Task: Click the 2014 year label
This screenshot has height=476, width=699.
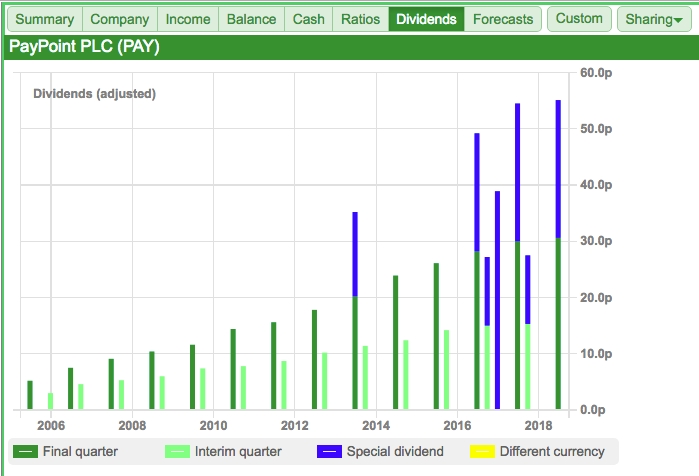Action: (376, 426)
